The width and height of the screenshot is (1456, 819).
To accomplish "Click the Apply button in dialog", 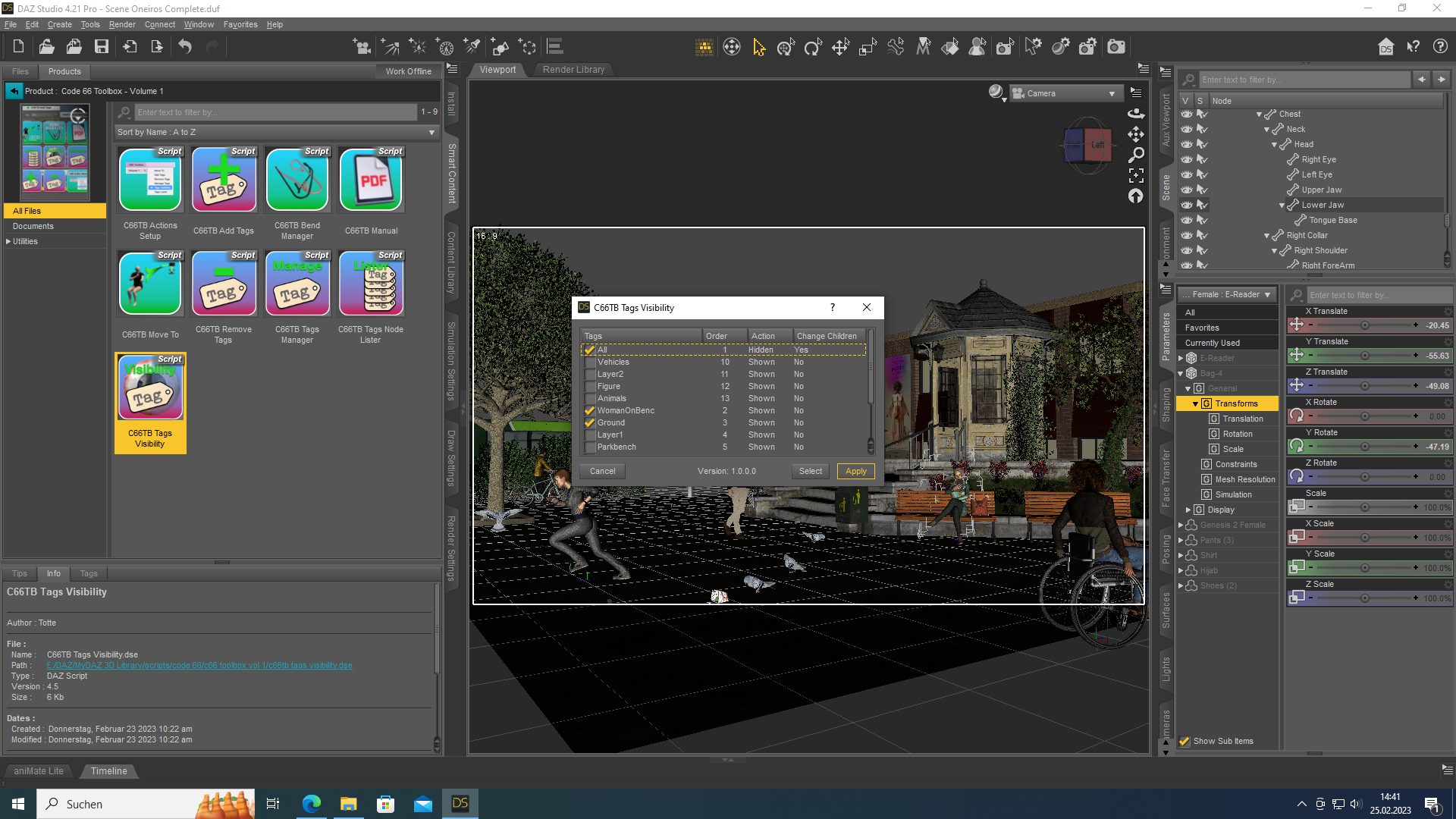I will (x=855, y=471).
